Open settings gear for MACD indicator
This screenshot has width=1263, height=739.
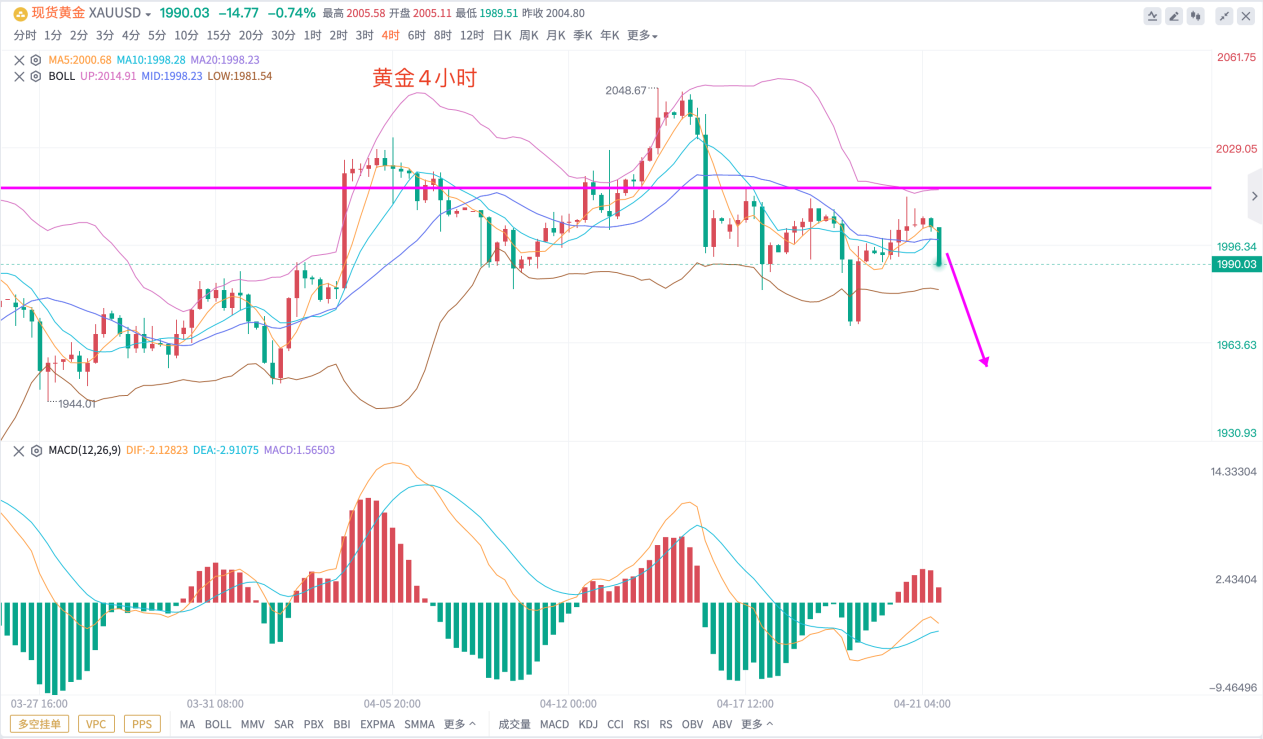[36, 450]
